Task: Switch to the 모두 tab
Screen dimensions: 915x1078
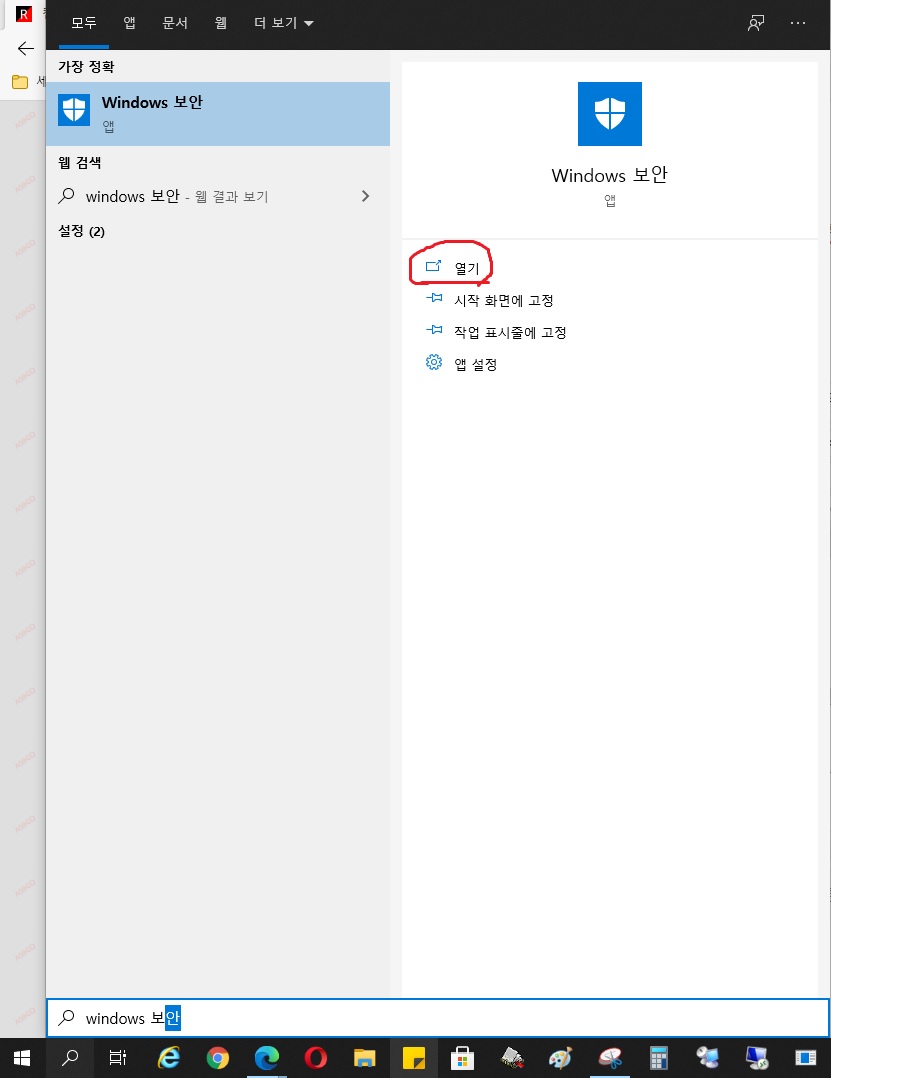Action: pos(84,23)
